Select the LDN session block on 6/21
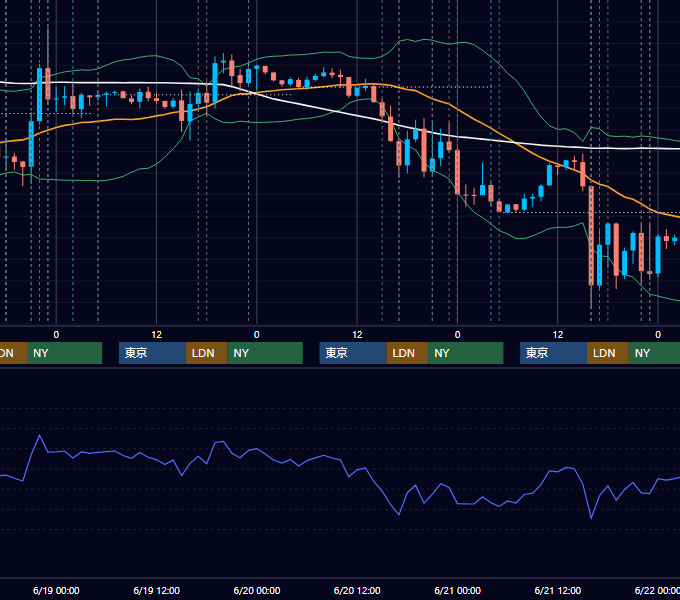 coord(608,353)
